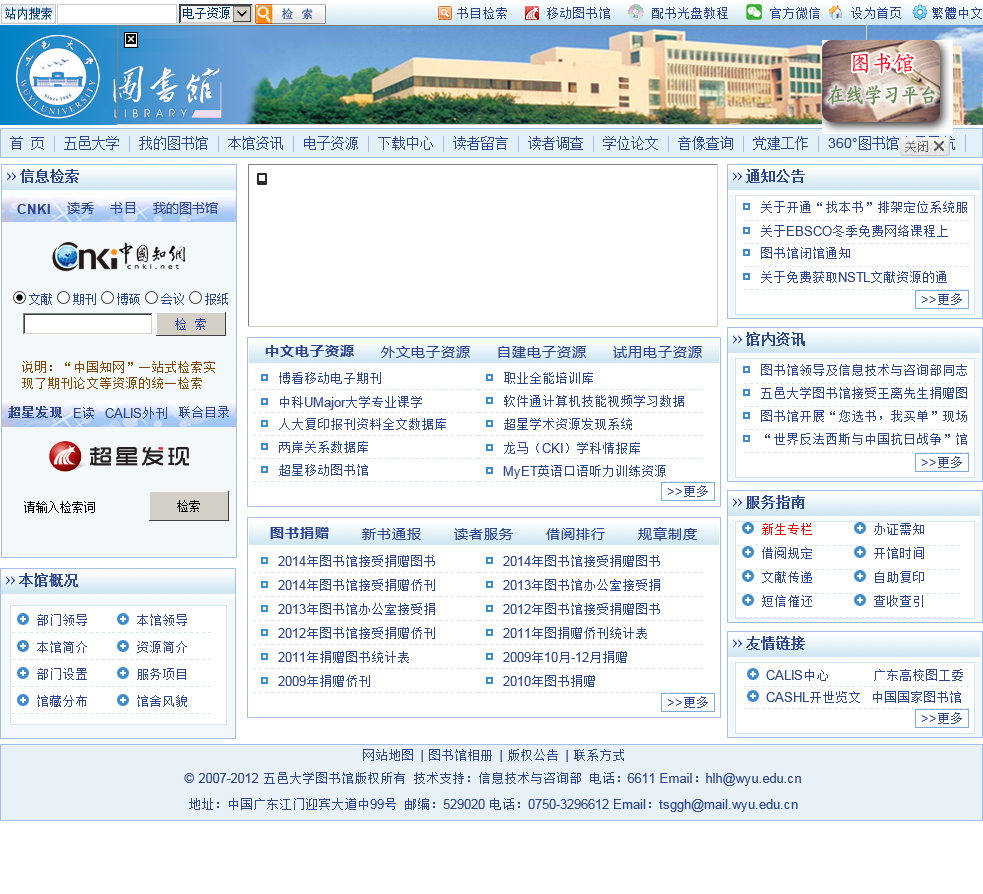The width and height of the screenshot is (983, 894).
Task: Click the orange magnifier search icon
Action: click(264, 13)
